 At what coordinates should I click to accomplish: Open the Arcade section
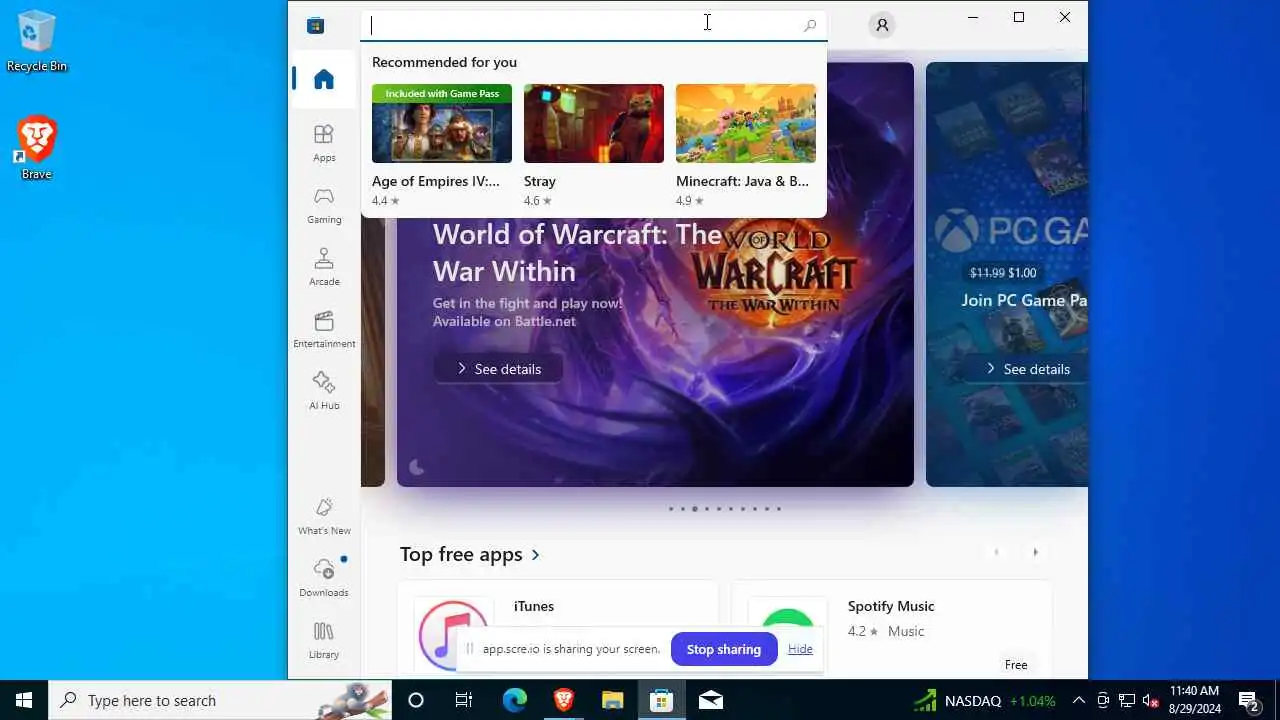[x=324, y=267]
